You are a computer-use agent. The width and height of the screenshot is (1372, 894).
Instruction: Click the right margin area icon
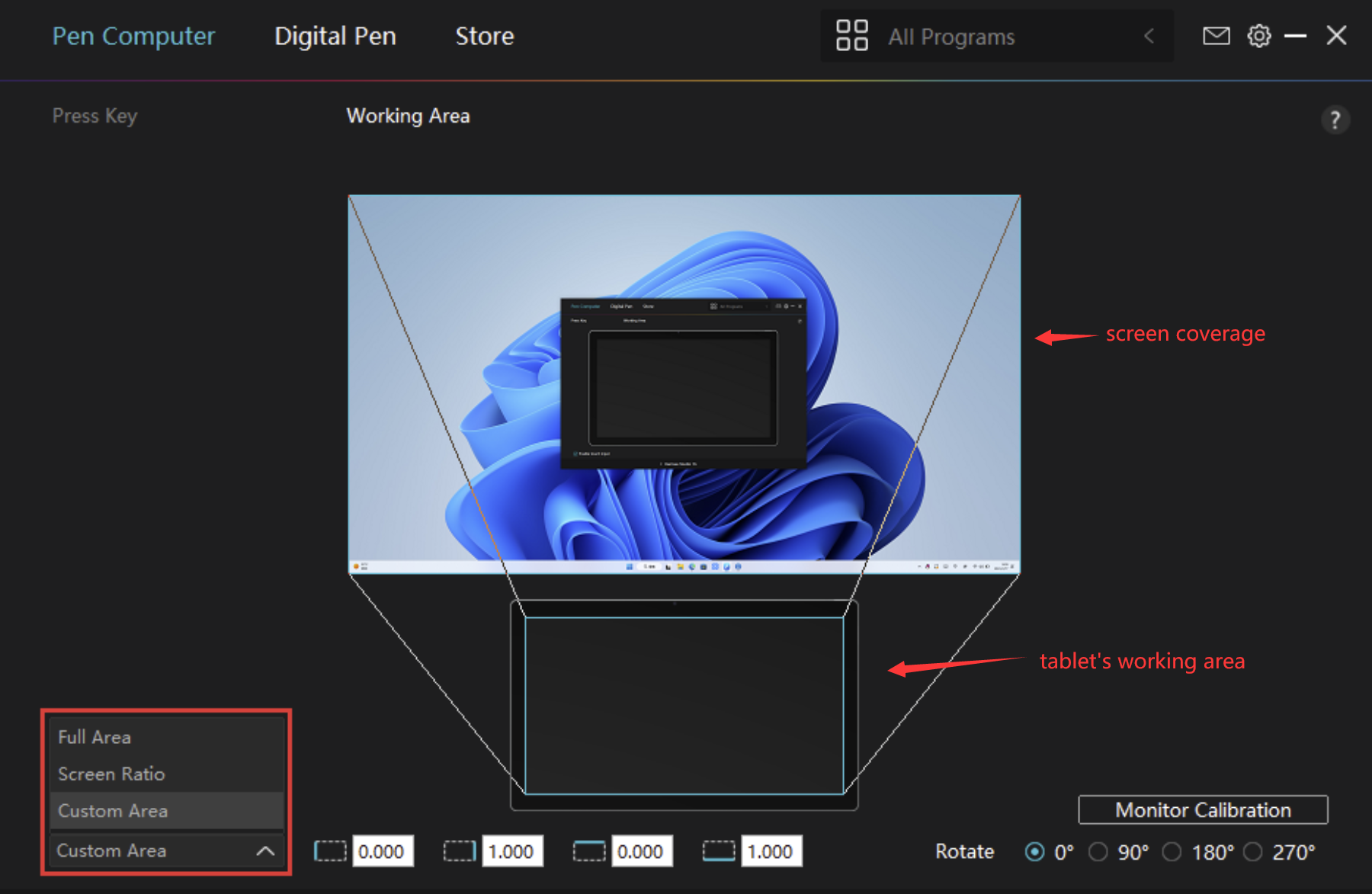tap(460, 851)
